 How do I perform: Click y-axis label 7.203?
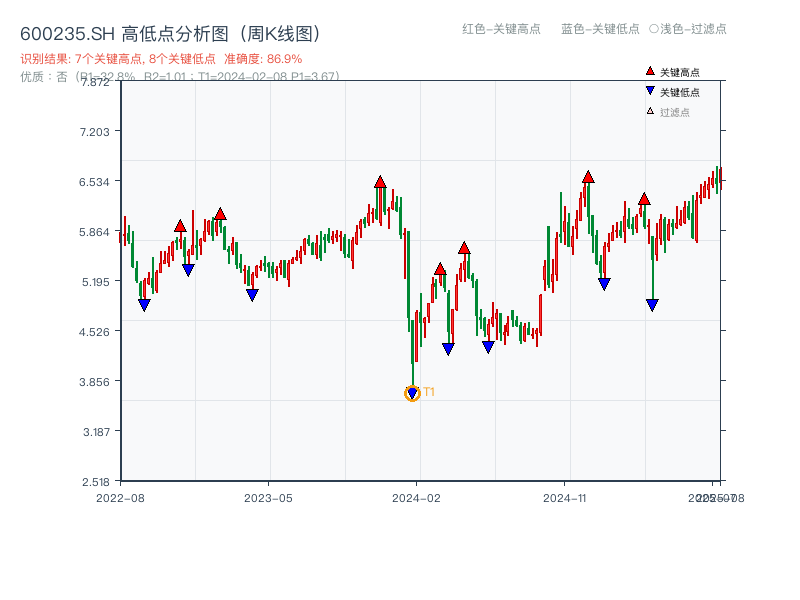(x=94, y=132)
